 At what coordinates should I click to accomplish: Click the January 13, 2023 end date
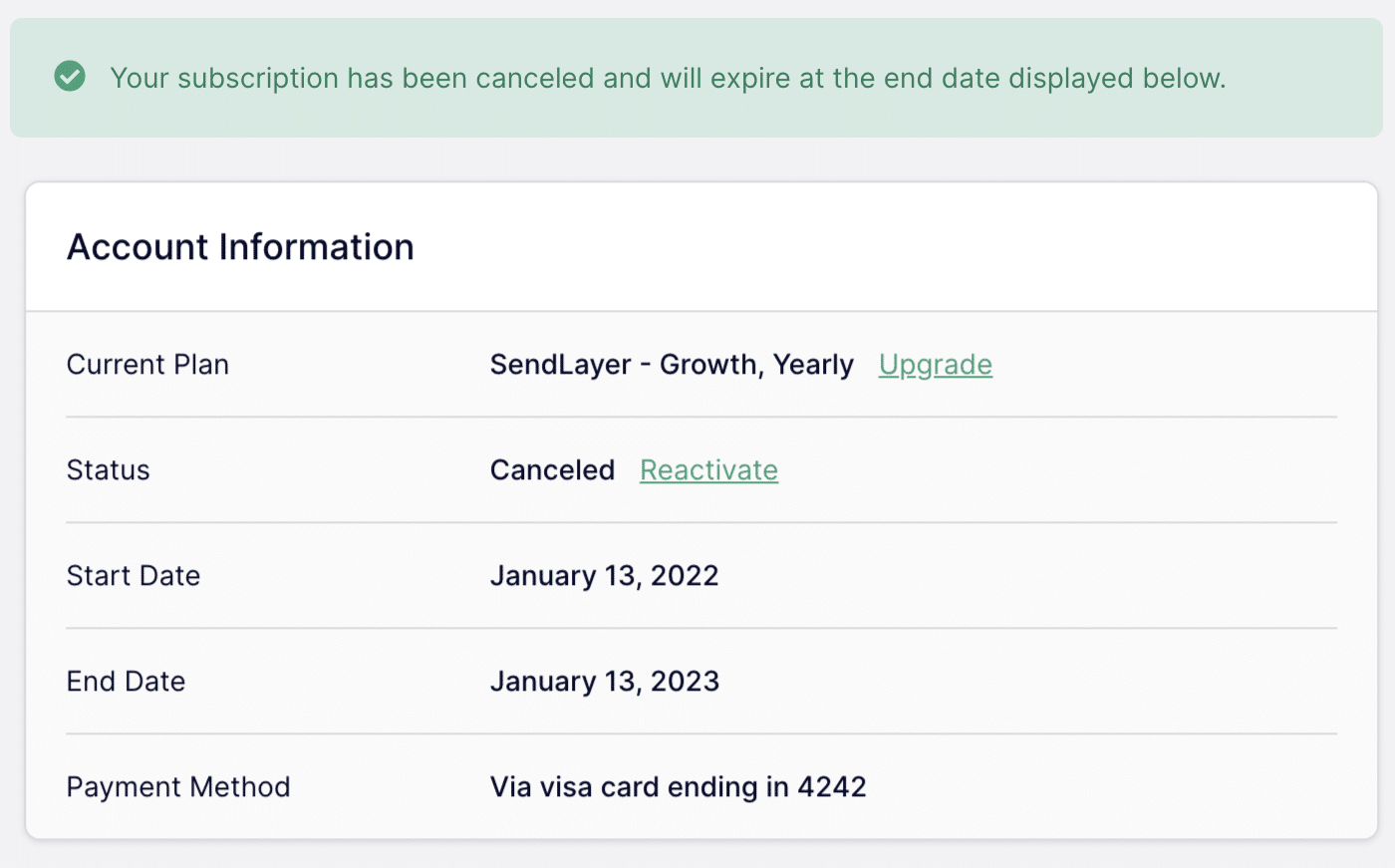(x=605, y=681)
